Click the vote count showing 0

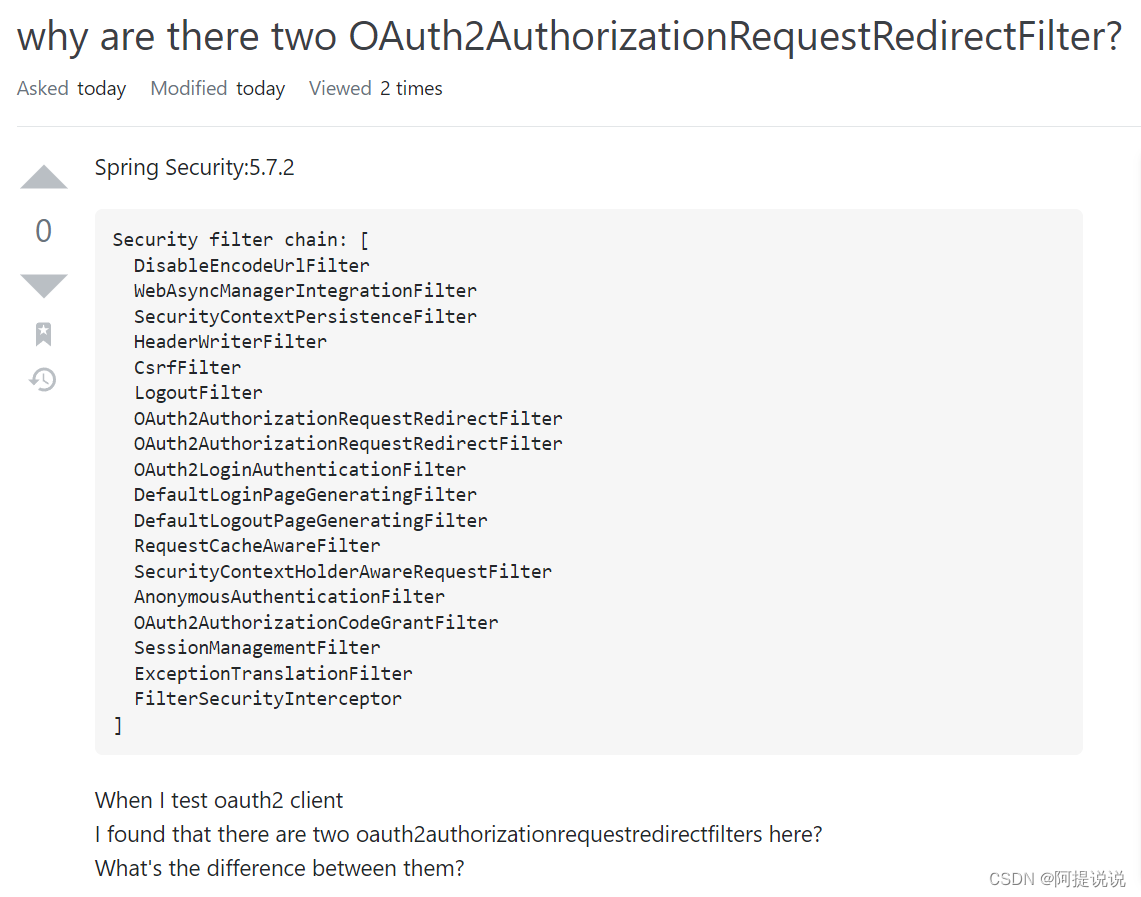pos(43,231)
